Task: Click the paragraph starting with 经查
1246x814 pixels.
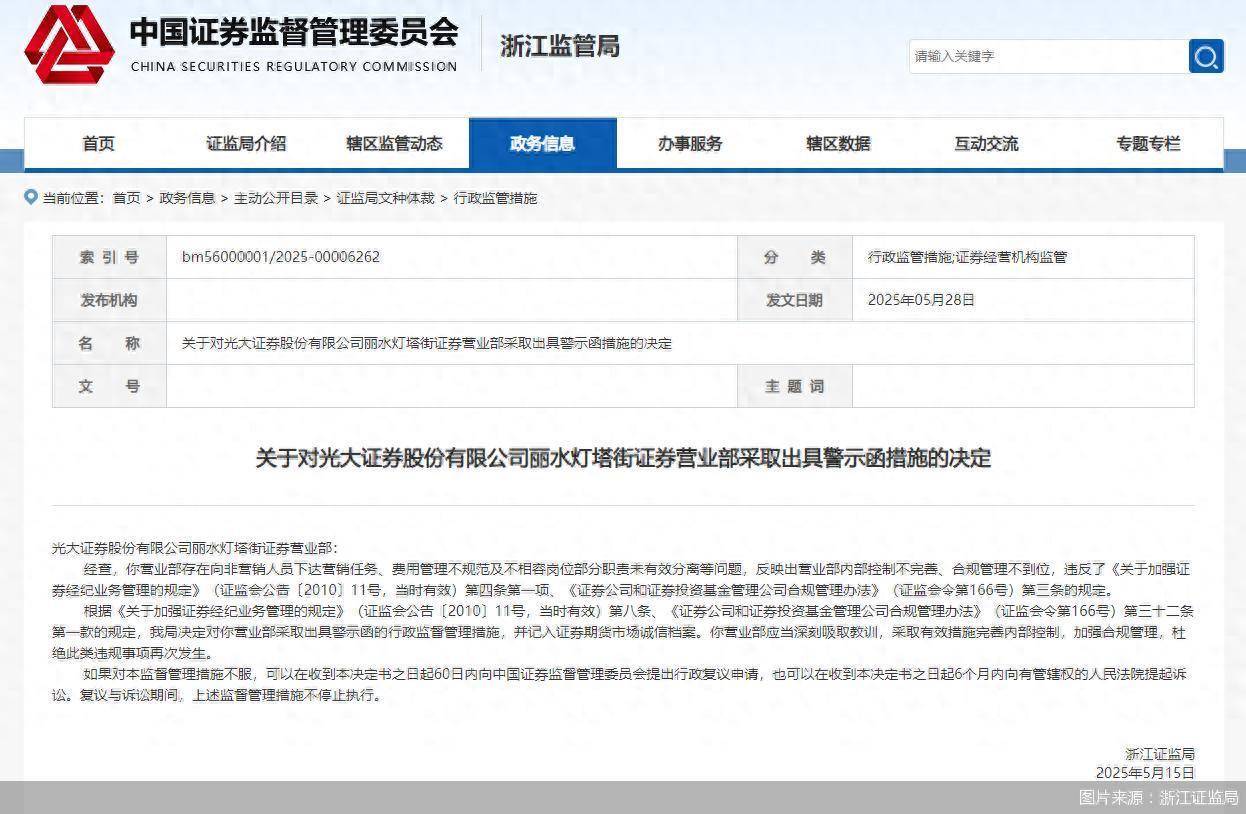Action: (622, 579)
